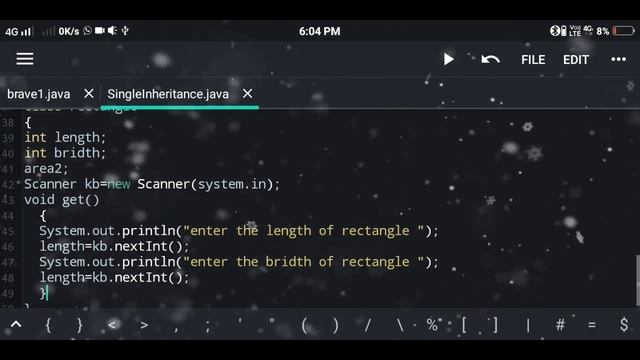Click line number 42 in gutter
Screen dimensions: 640x360
click(8, 185)
